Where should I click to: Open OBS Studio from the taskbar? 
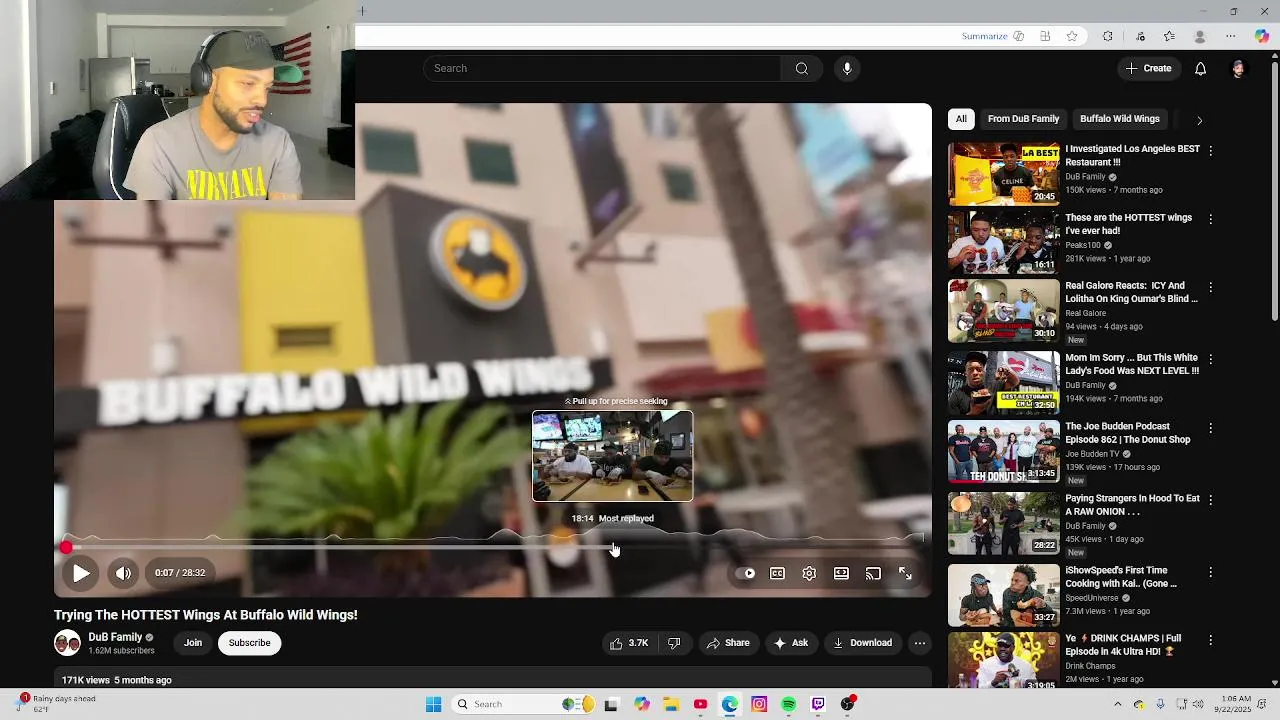[848, 704]
